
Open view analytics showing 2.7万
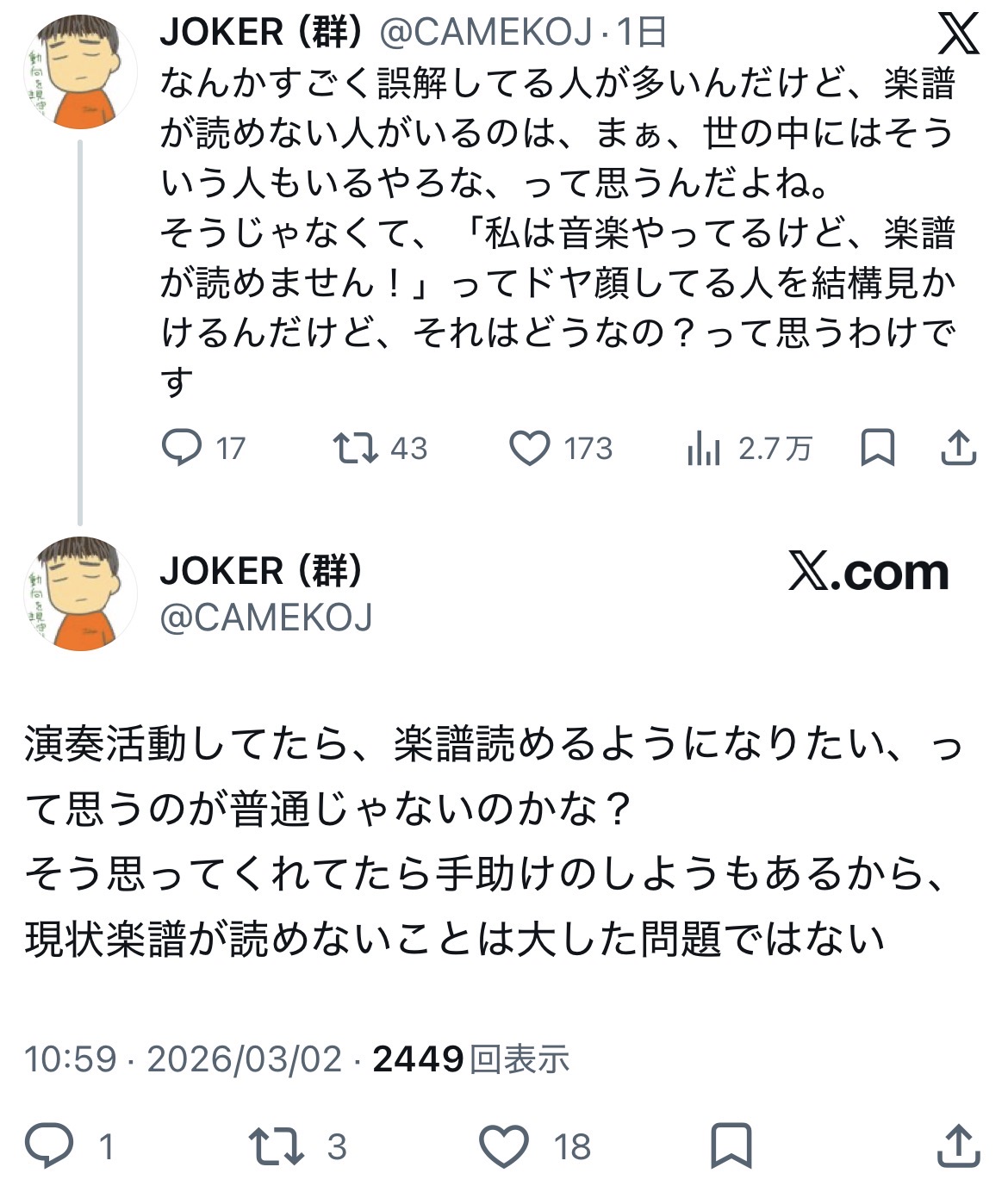tap(704, 448)
